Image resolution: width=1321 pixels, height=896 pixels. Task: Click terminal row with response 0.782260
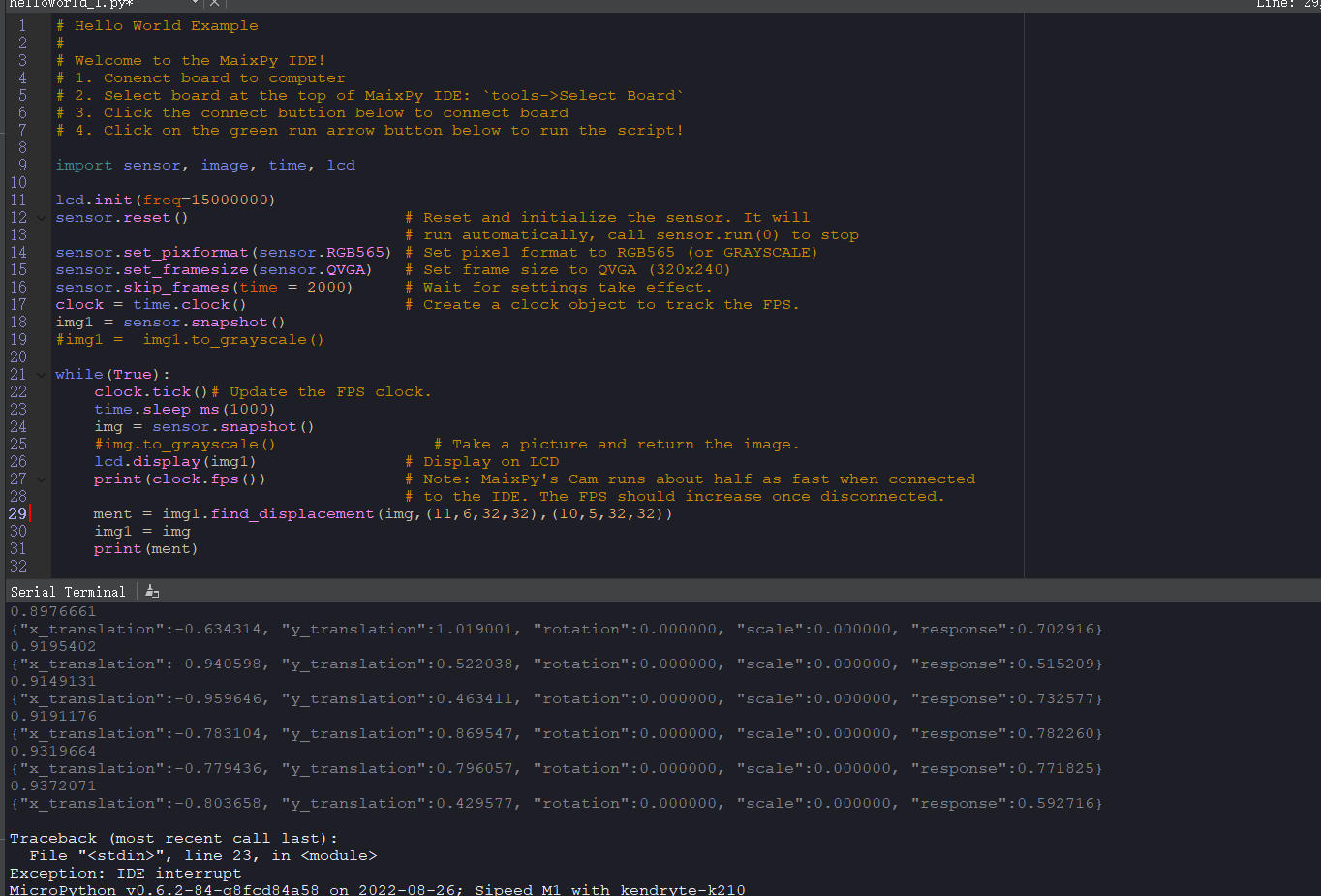557,733
